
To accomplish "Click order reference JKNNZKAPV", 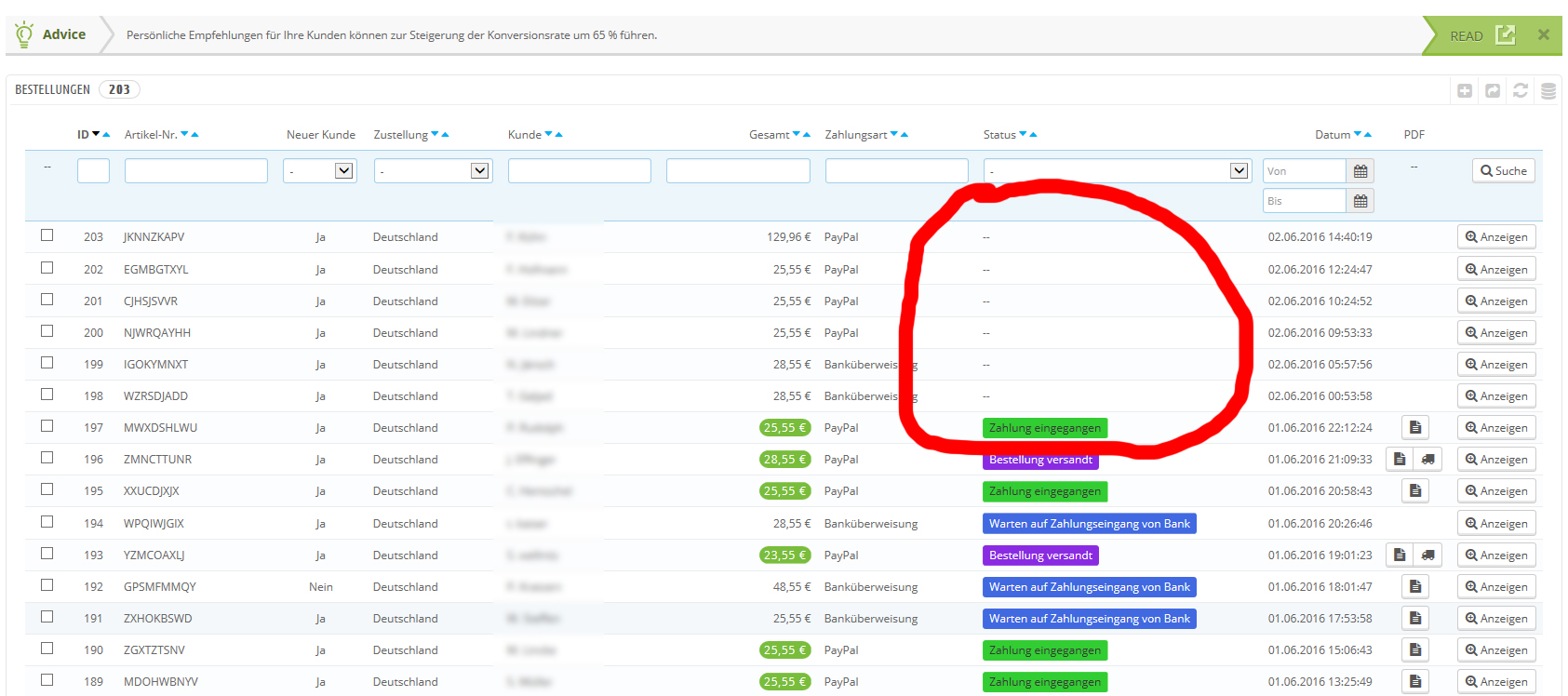I will (154, 237).
